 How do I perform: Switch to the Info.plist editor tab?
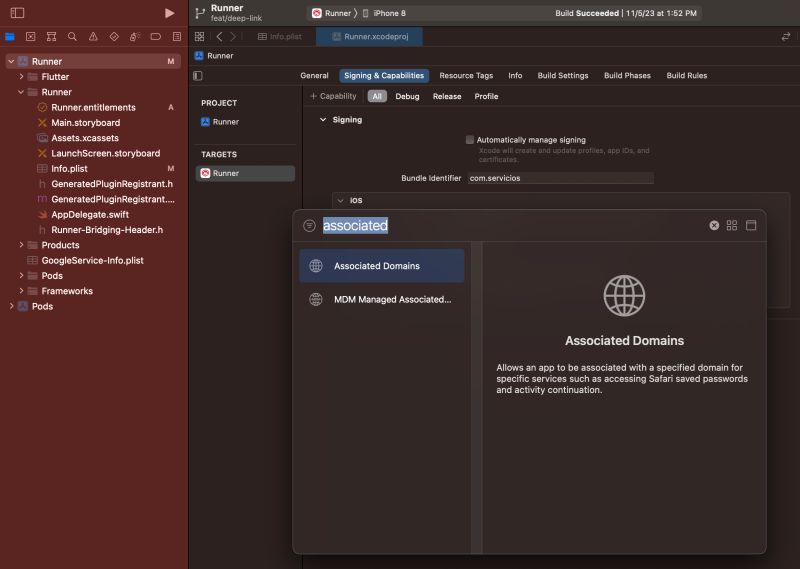280,37
